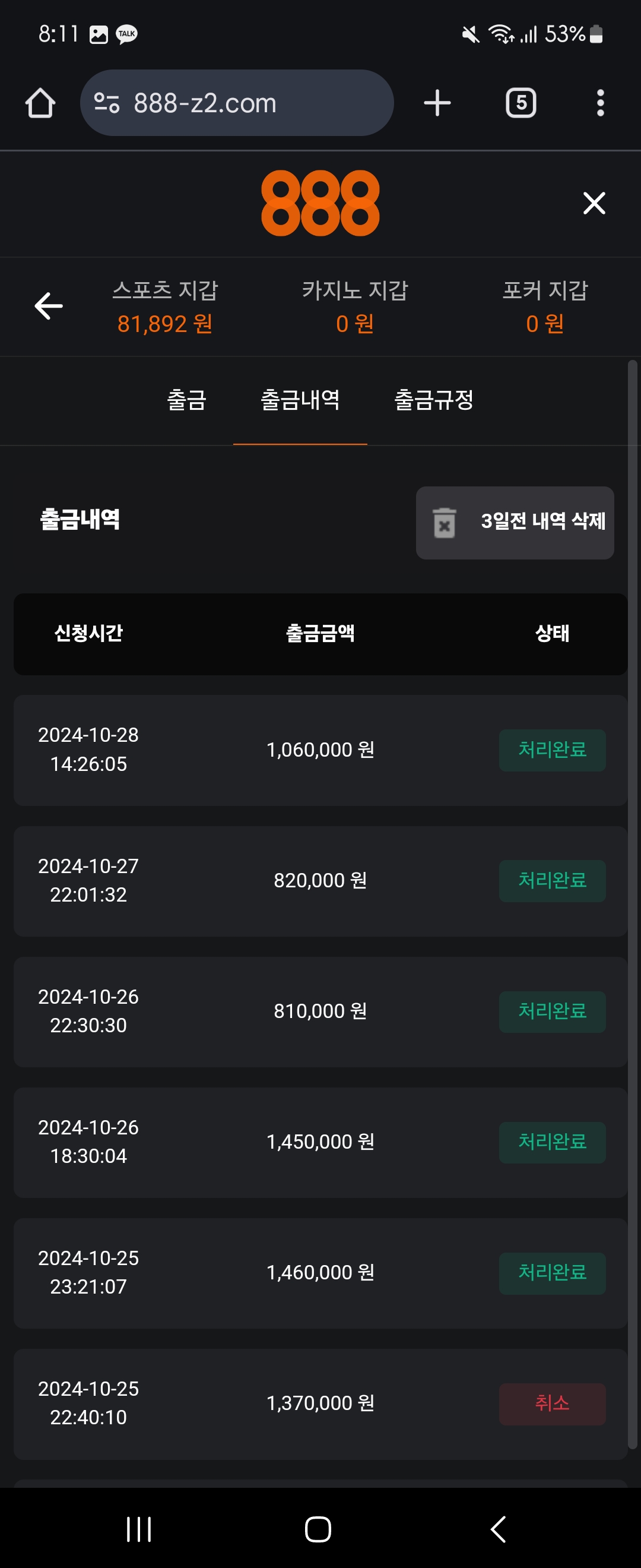Select the 카지노 지갑 balance
Image resolution: width=641 pixels, height=1568 pixels.
354,324
